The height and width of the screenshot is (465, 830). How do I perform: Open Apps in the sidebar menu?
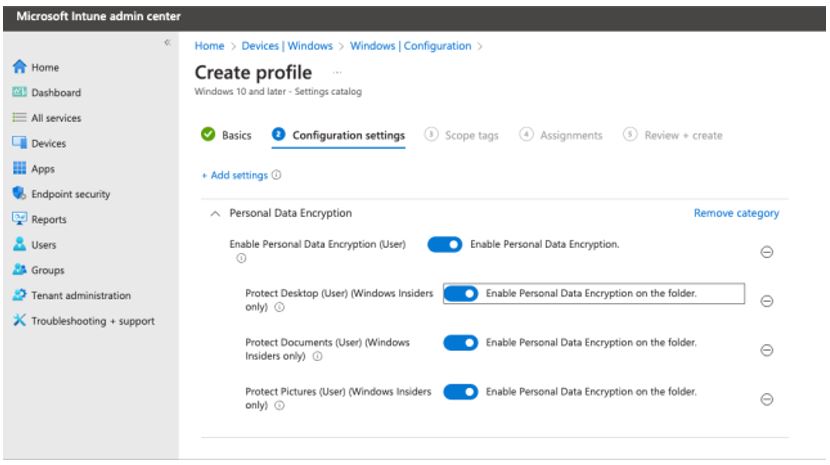[x=43, y=169]
